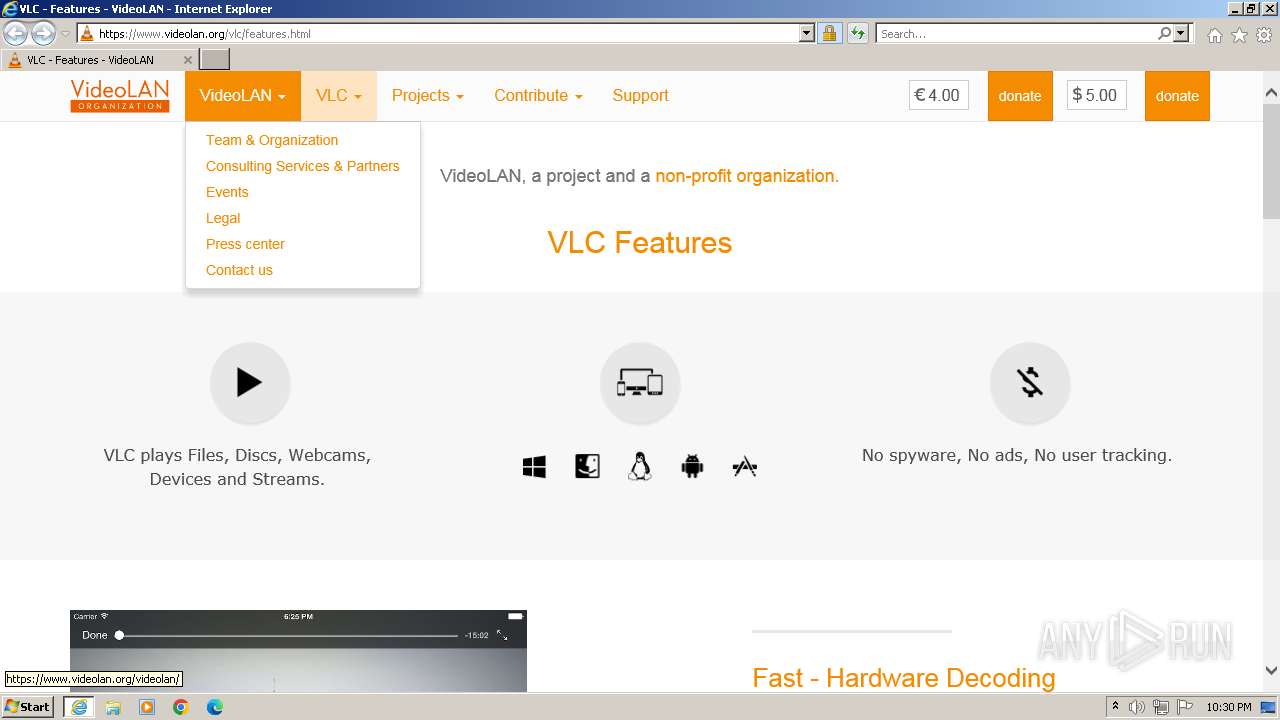Select Consulting Services & Partners entry
This screenshot has width=1280, height=720.
[x=303, y=166]
